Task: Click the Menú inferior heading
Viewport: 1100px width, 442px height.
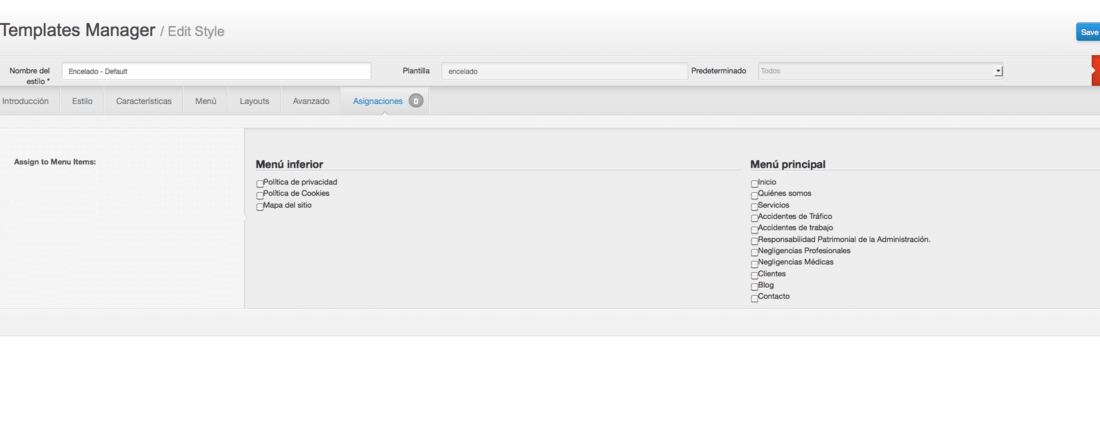Action: coord(289,164)
